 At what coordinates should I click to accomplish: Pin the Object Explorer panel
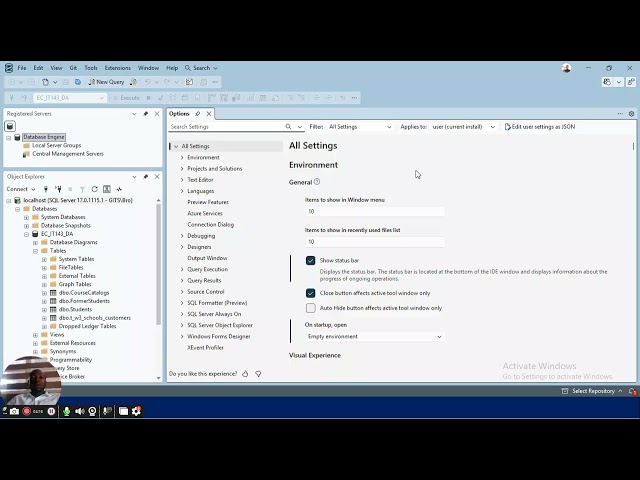click(146, 177)
